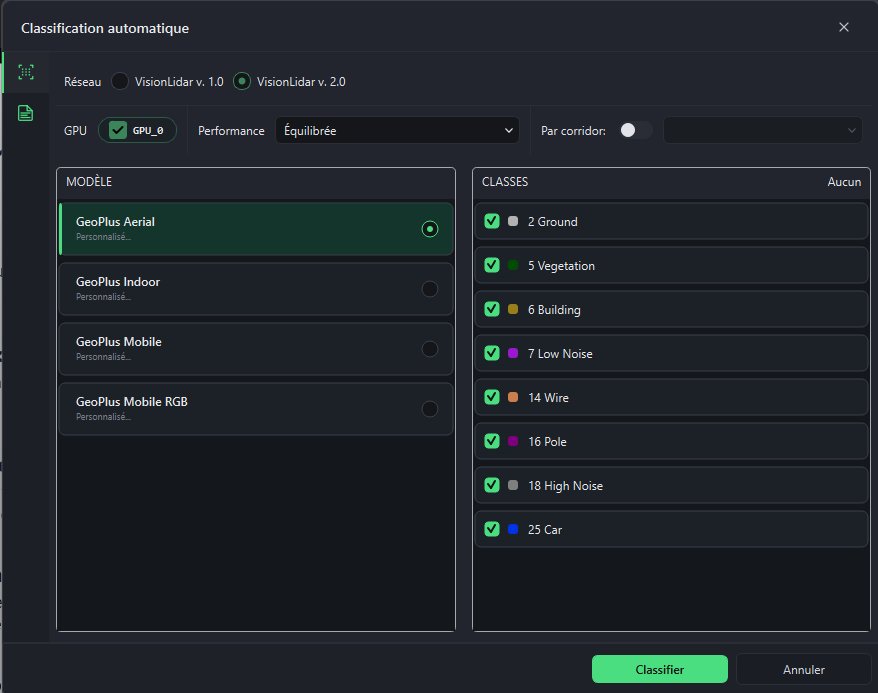This screenshot has height=693, width=878.
Task: Click Personnalisé under GeoPlus Indoor
Action: (x=104, y=297)
